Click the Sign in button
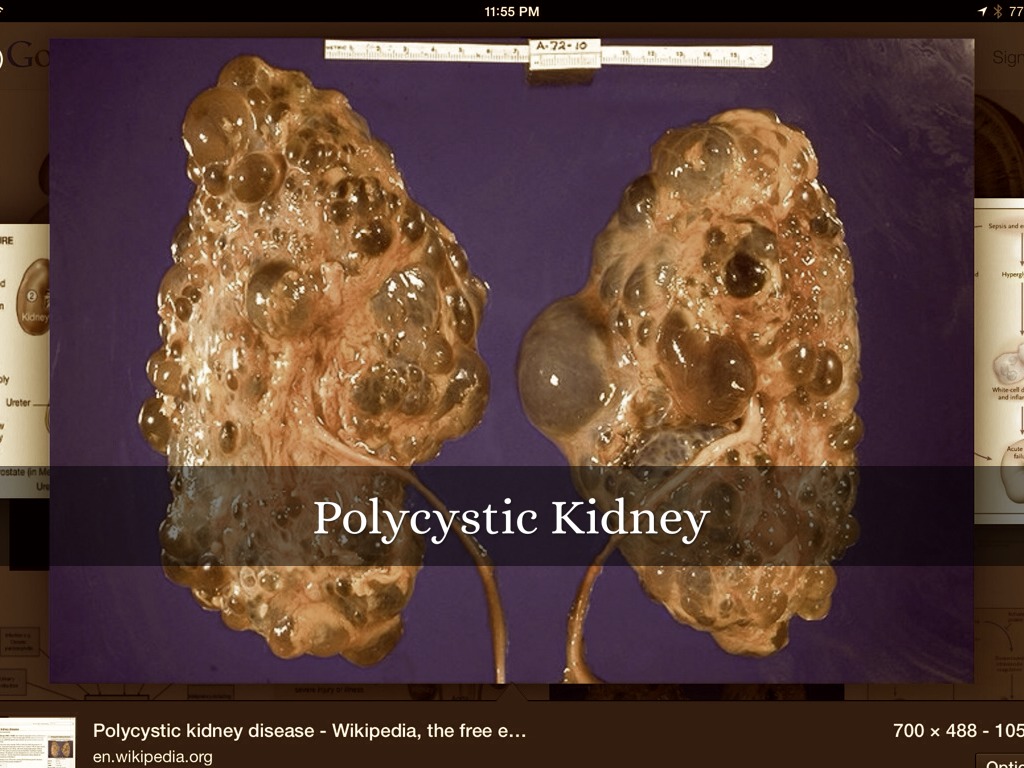Screen dimensions: 1024x768 (1005, 58)
